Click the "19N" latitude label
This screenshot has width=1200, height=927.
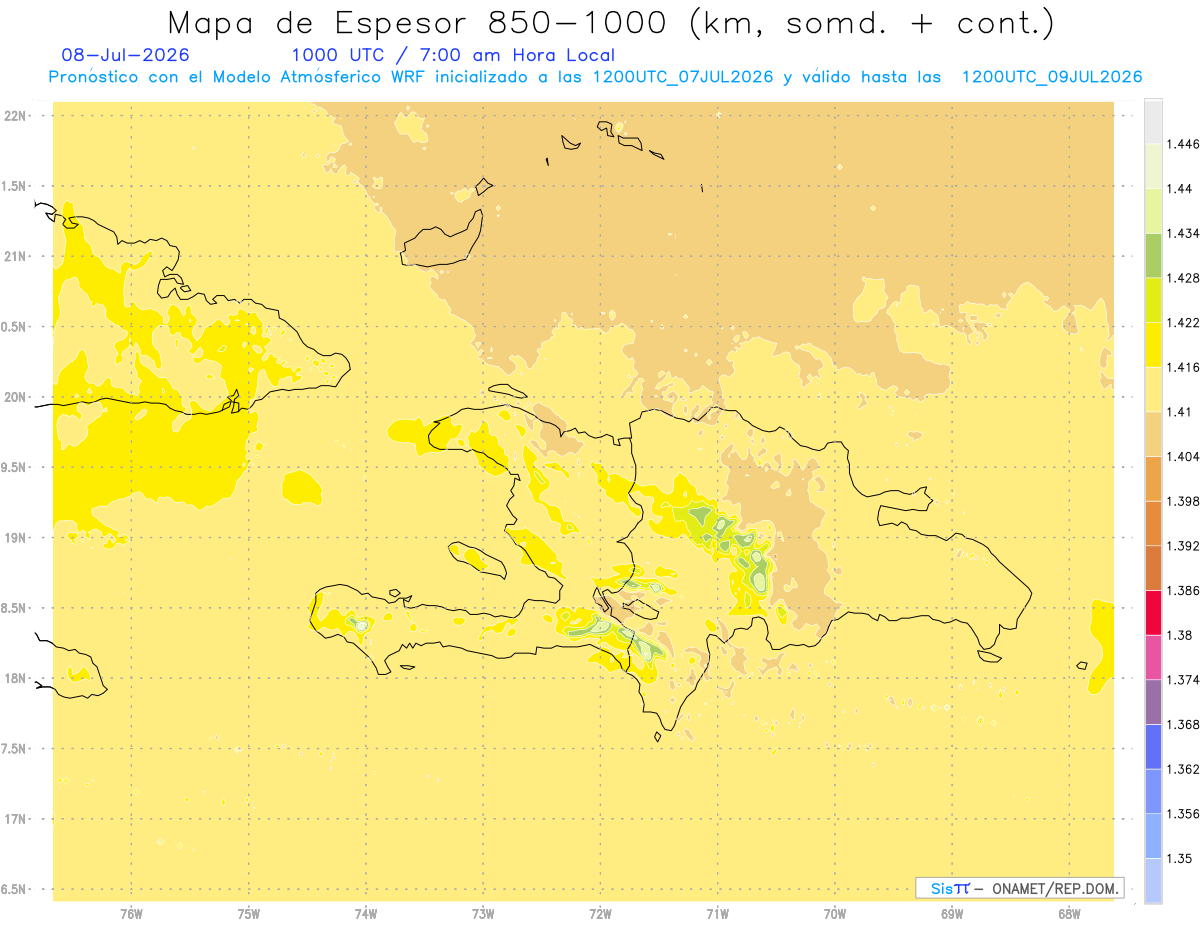click(x=14, y=538)
